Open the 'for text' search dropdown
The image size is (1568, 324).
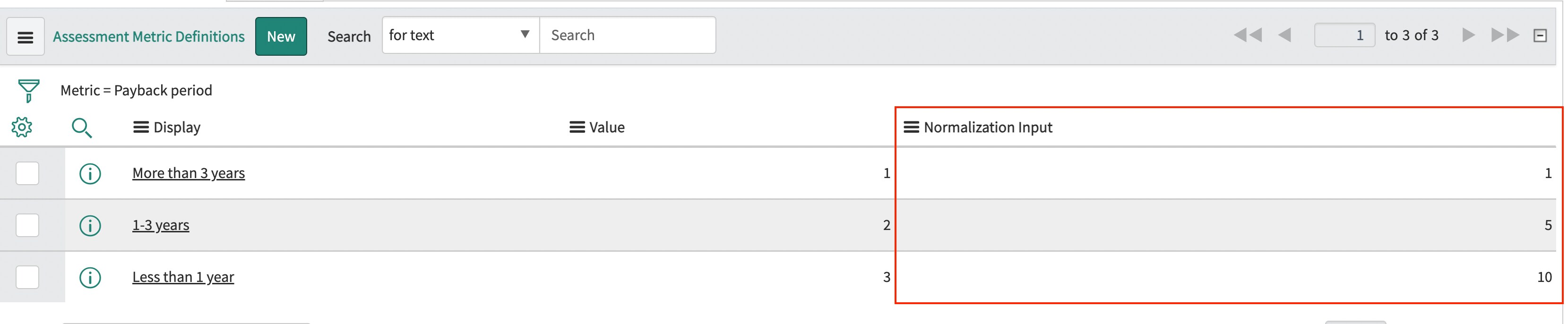(459, 34)
